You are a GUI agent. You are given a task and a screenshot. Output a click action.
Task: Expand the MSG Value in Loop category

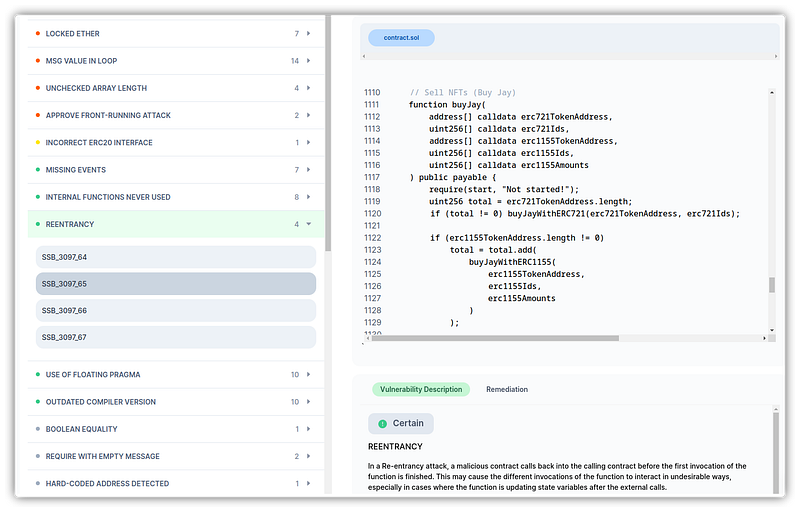309,61
